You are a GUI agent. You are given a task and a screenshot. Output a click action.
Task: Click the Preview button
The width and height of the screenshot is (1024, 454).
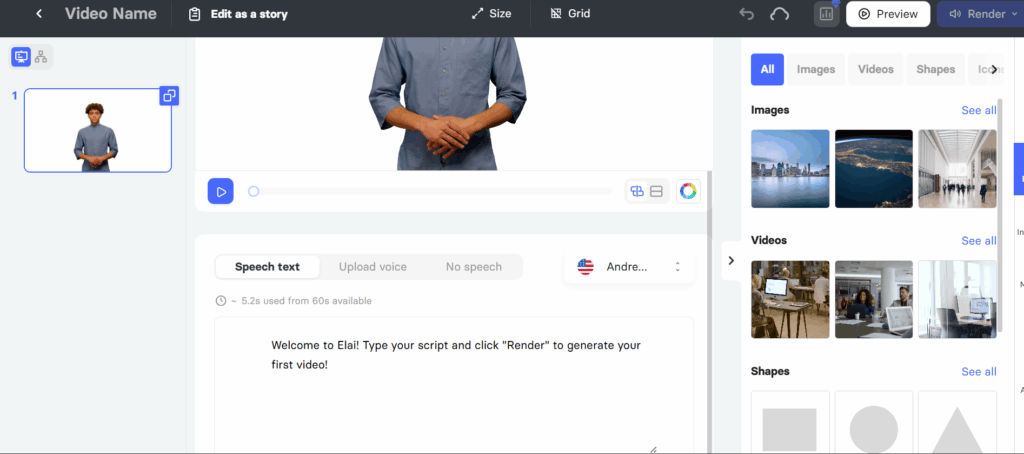(x=888, y=14)
